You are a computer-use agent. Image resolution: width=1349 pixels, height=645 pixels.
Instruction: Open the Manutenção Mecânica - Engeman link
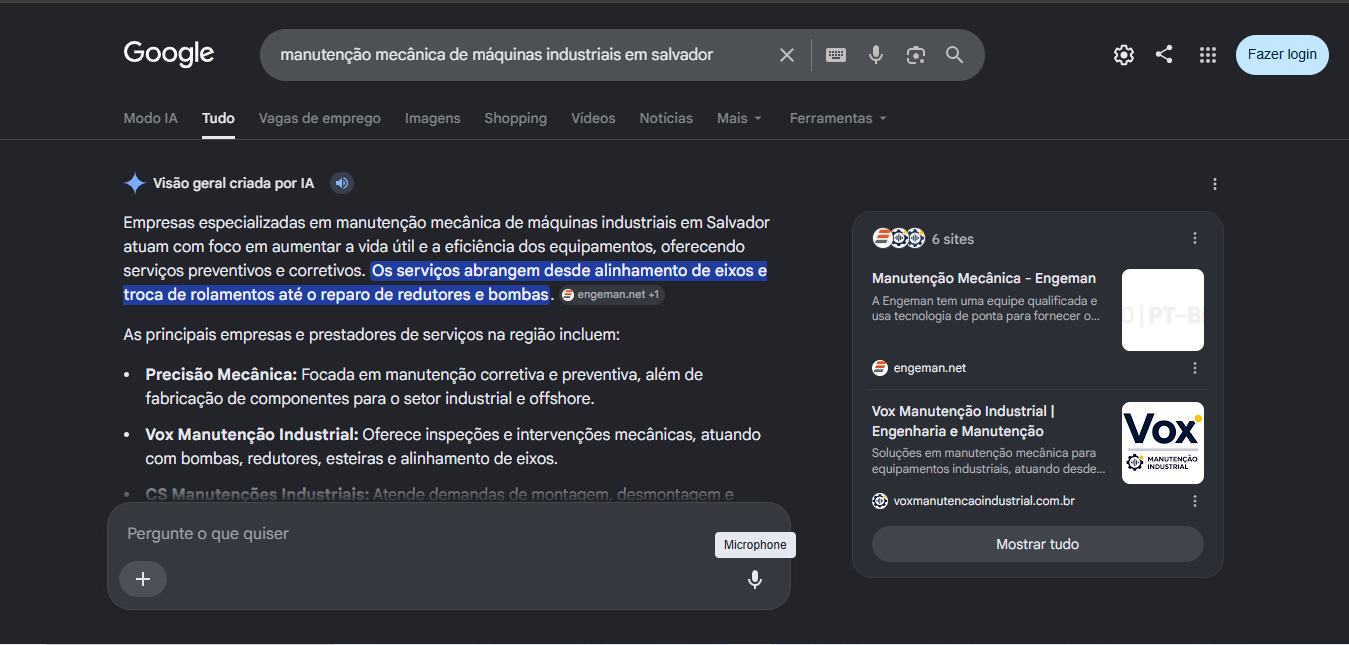984,278
